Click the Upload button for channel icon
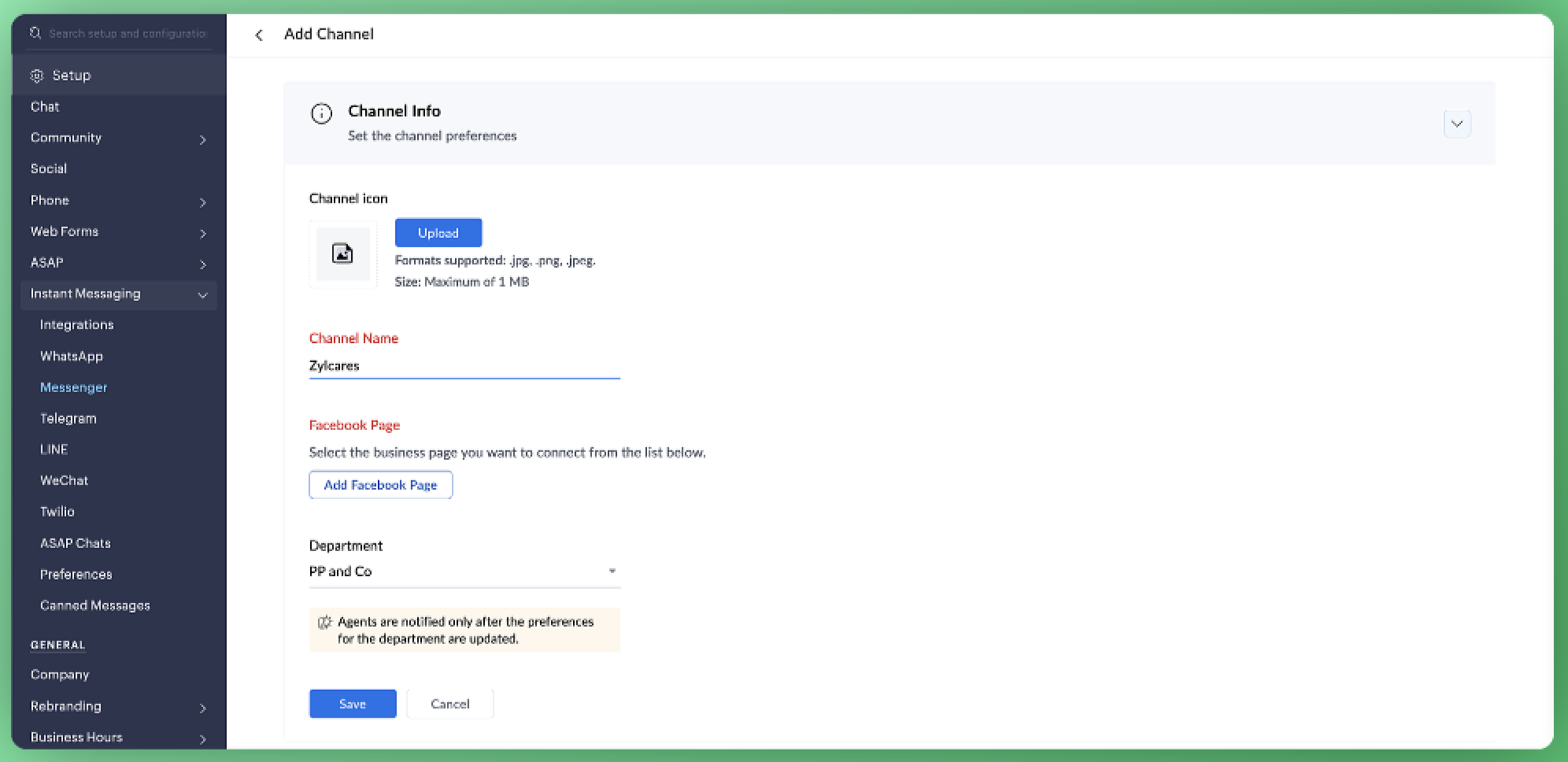1568x762 pixels. click(x=438, y=233)
